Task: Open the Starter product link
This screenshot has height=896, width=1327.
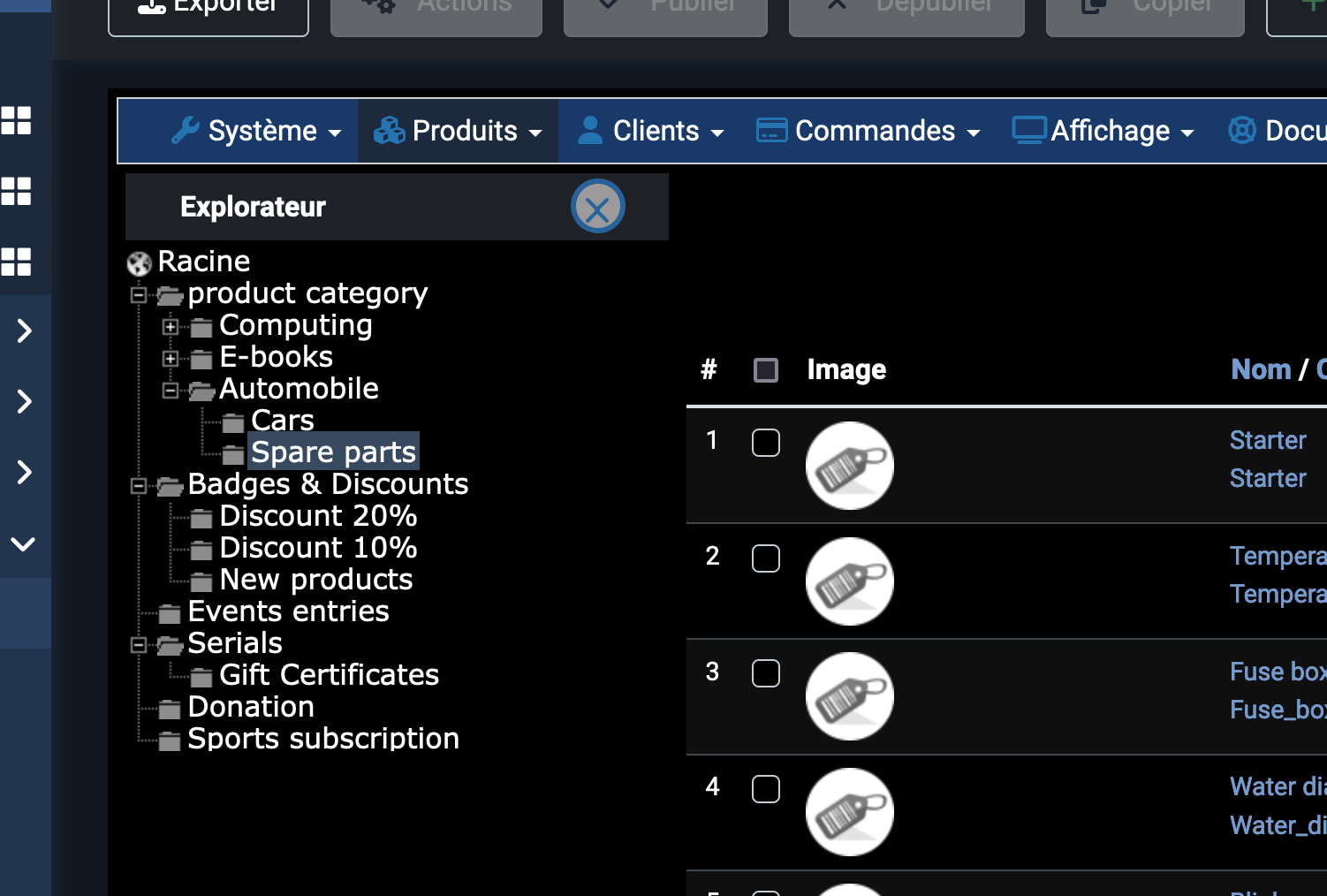Action: (1268, 440)
